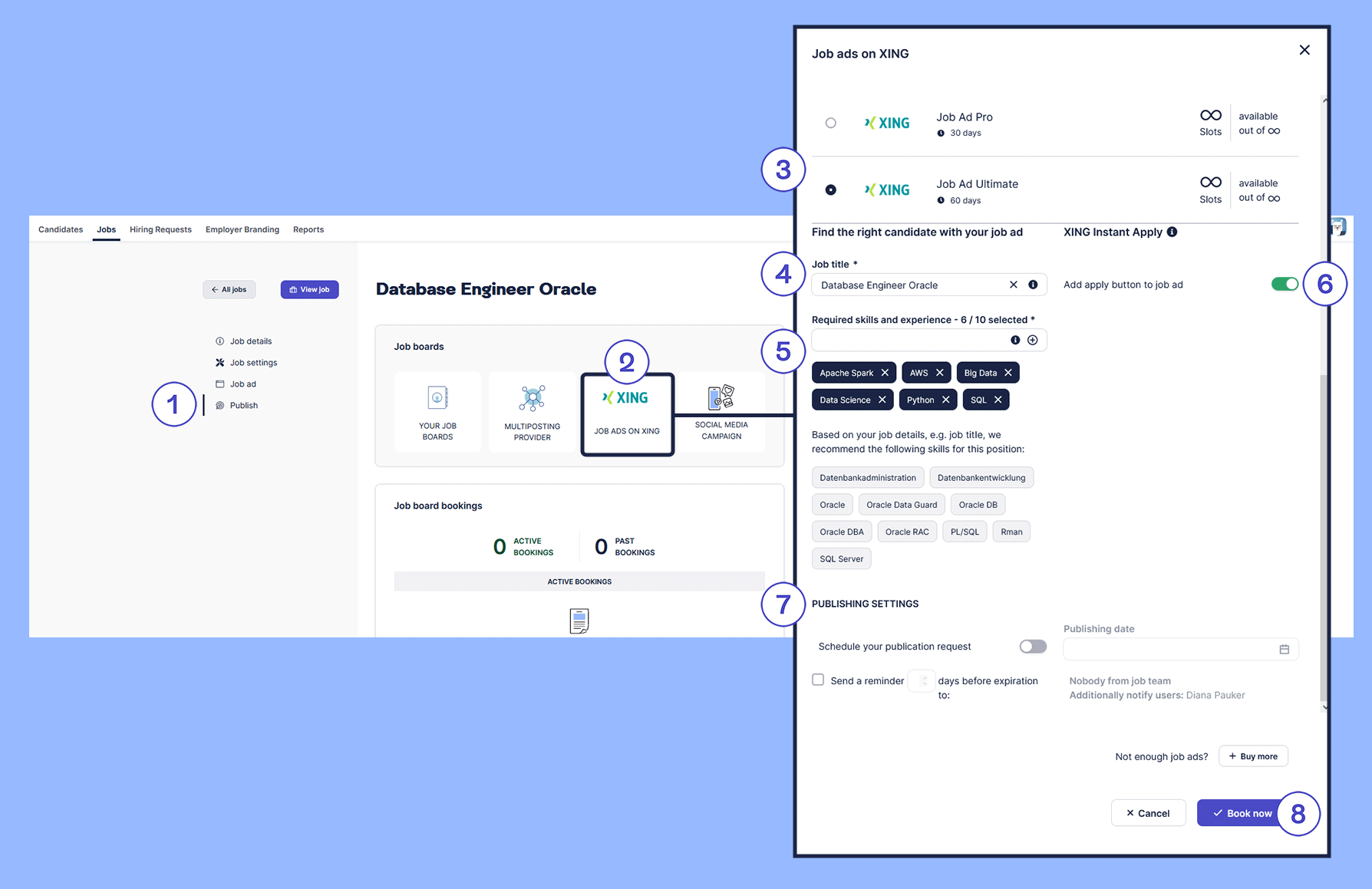Enable Schedule your publication request toggle

[1032, 647]
